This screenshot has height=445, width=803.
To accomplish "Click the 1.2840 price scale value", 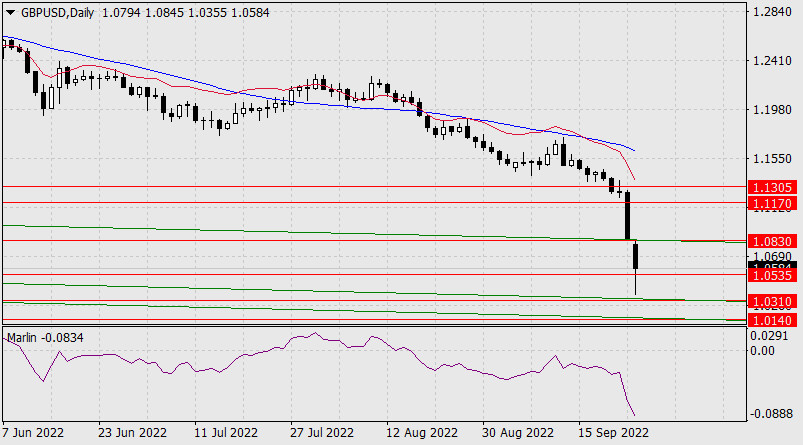I will coord(772,12).
